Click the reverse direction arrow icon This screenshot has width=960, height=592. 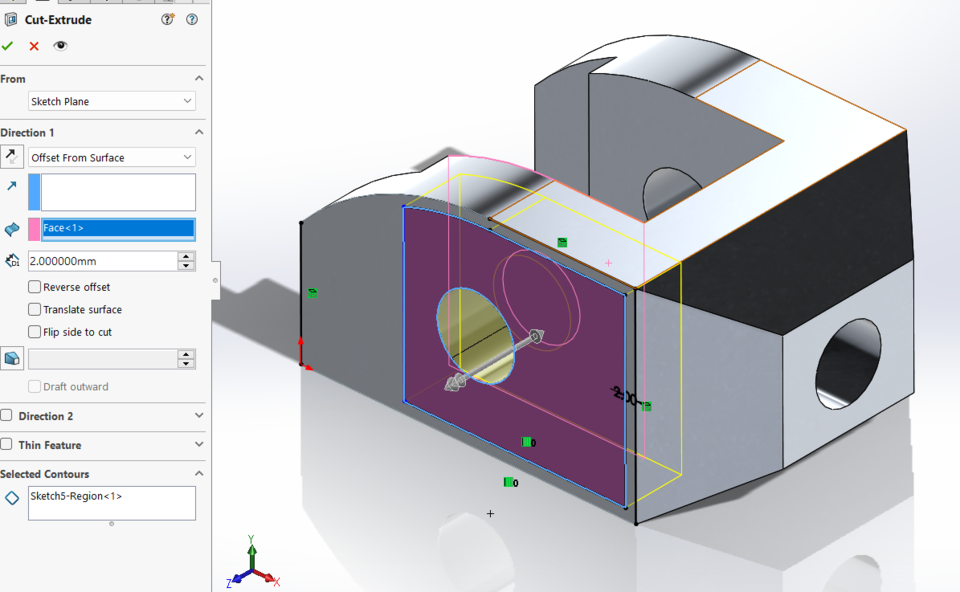[11, 156]
